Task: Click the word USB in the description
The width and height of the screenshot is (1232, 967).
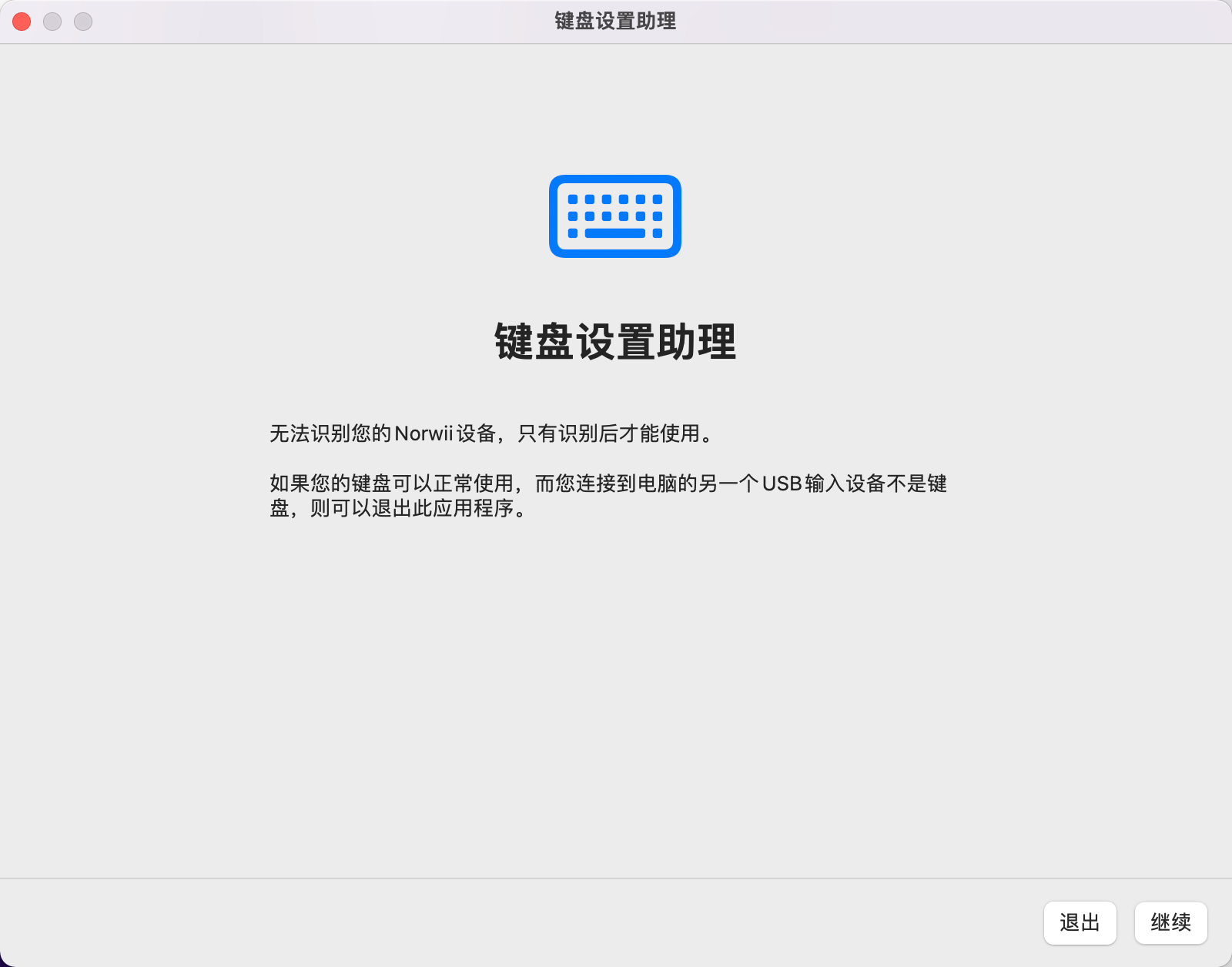Action: click(x=782, y=483)
